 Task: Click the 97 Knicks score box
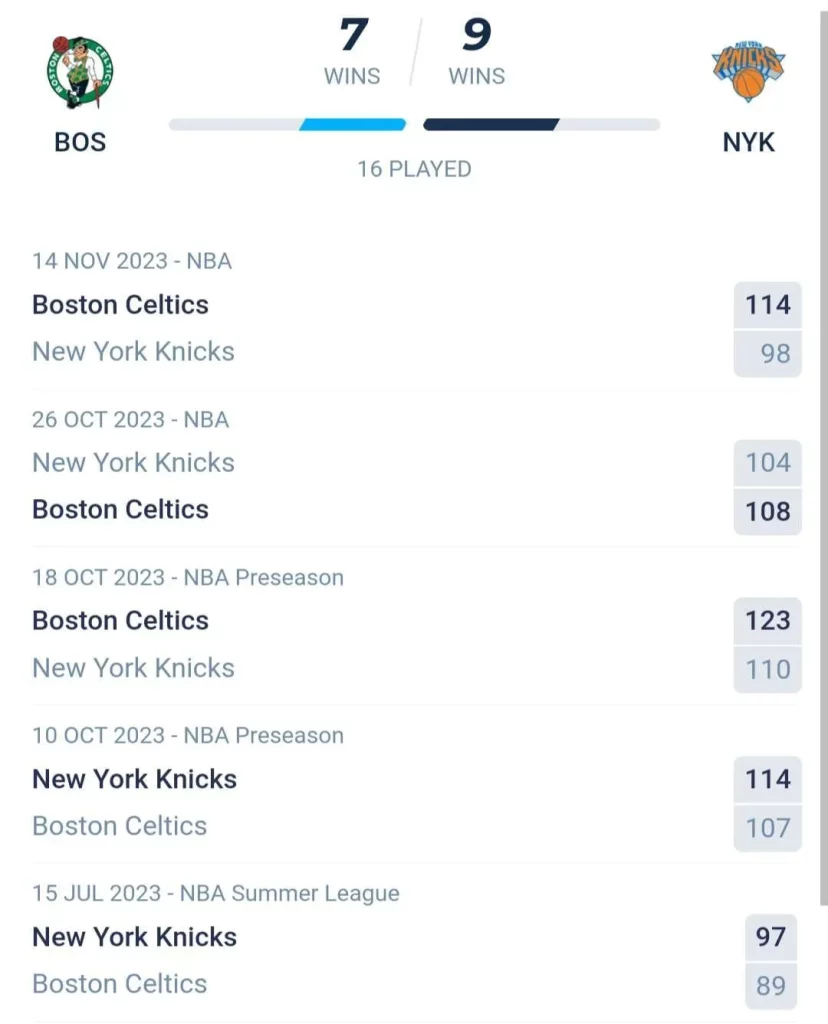click(770, 938)
